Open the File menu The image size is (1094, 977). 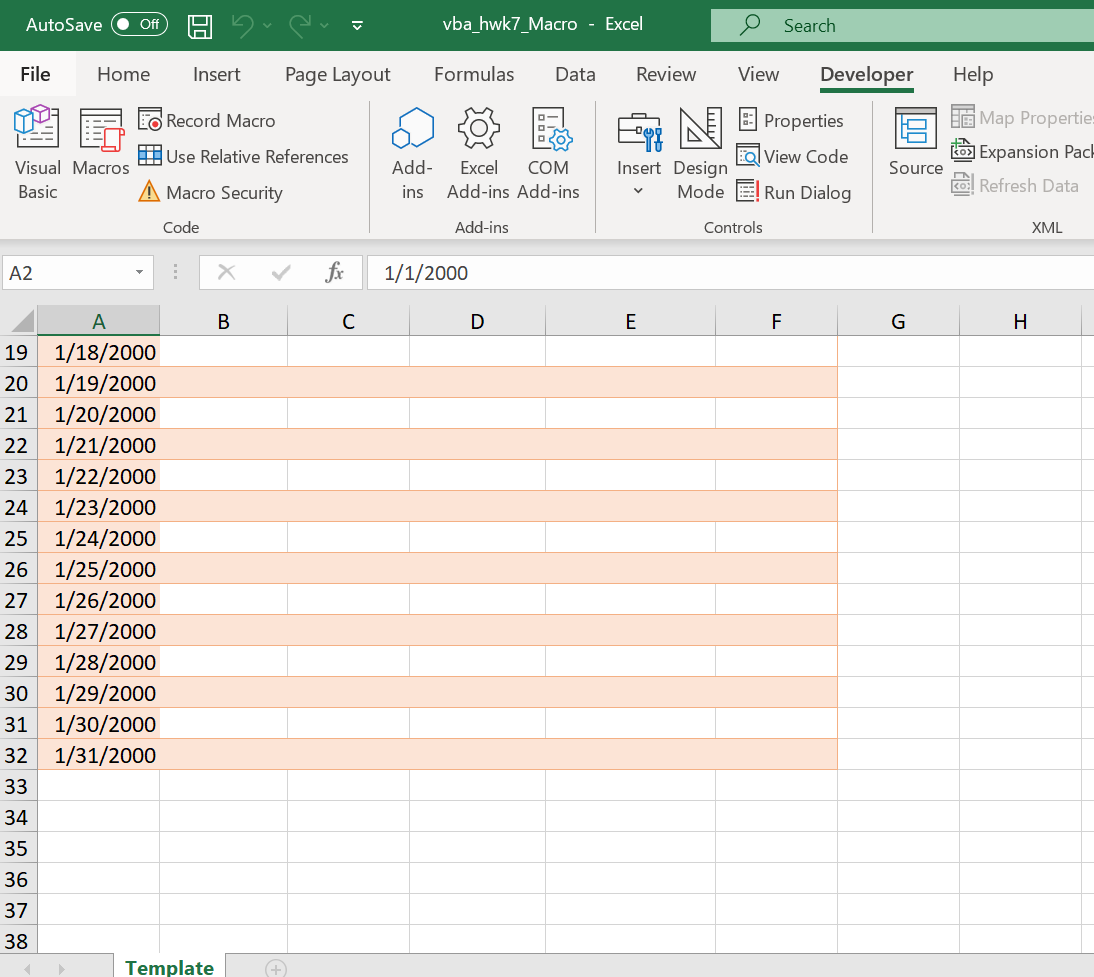(35, 75)
